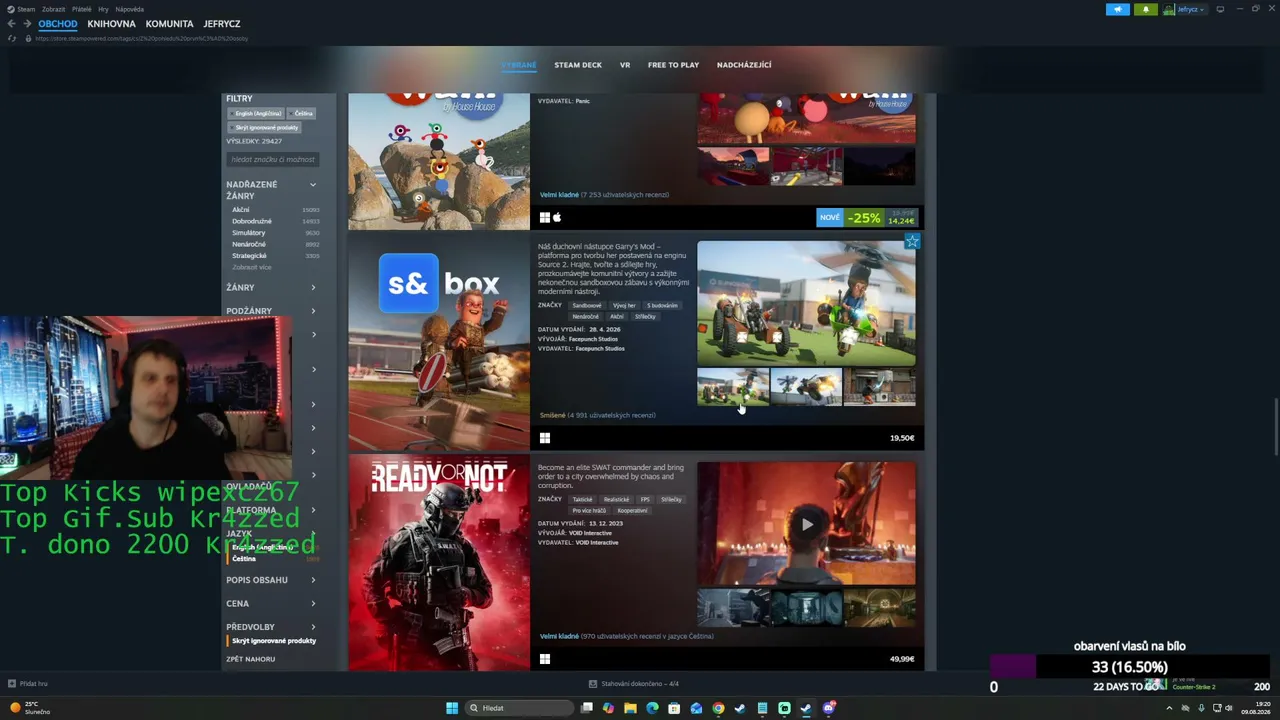Image resolution: width=1280 pixels, height=720 pixels.
Task: Open the Steam announcements megaphone button
Action: click(1117, 9)
